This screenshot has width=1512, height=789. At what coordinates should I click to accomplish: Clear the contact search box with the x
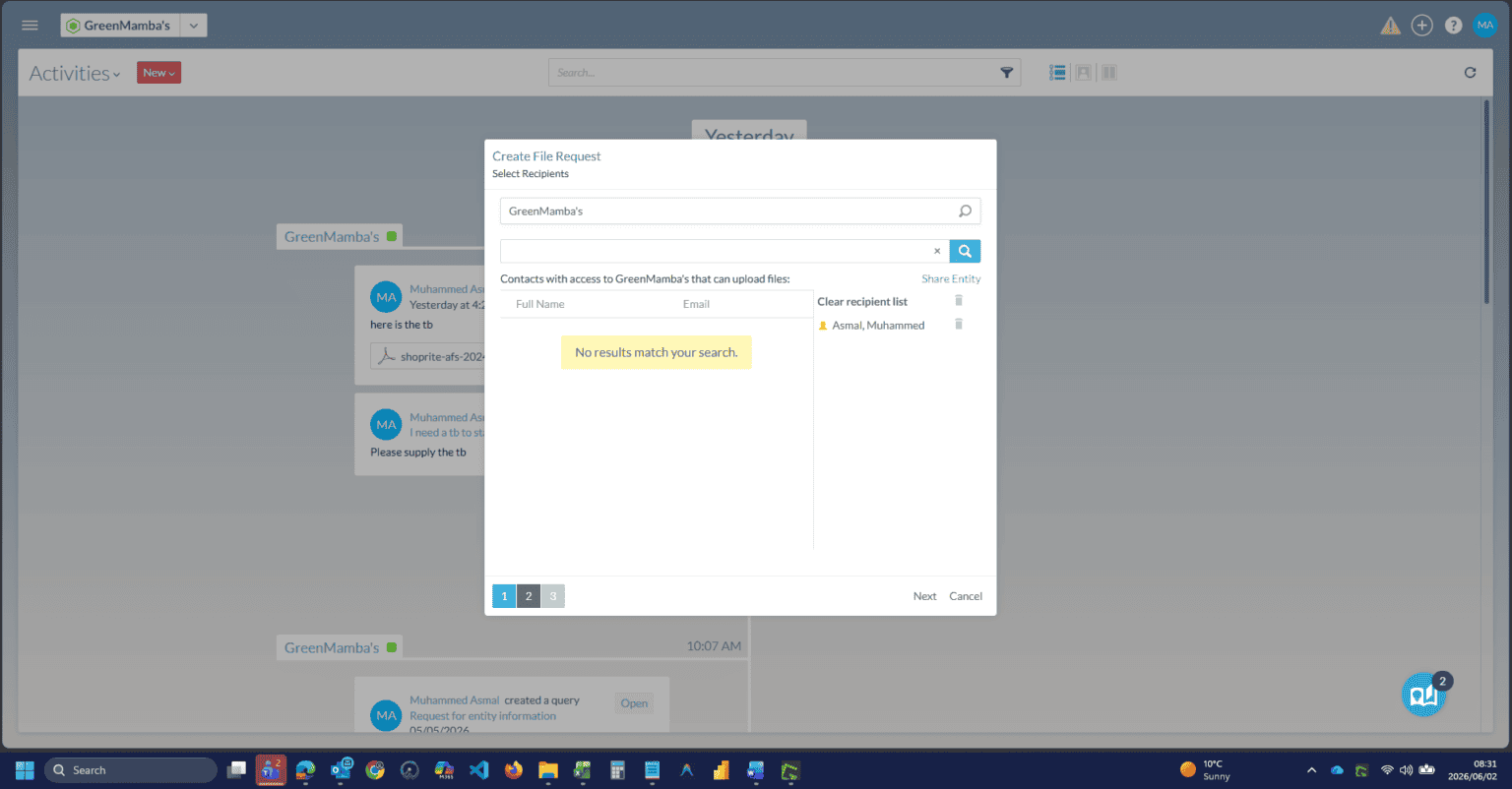point(937,251)
